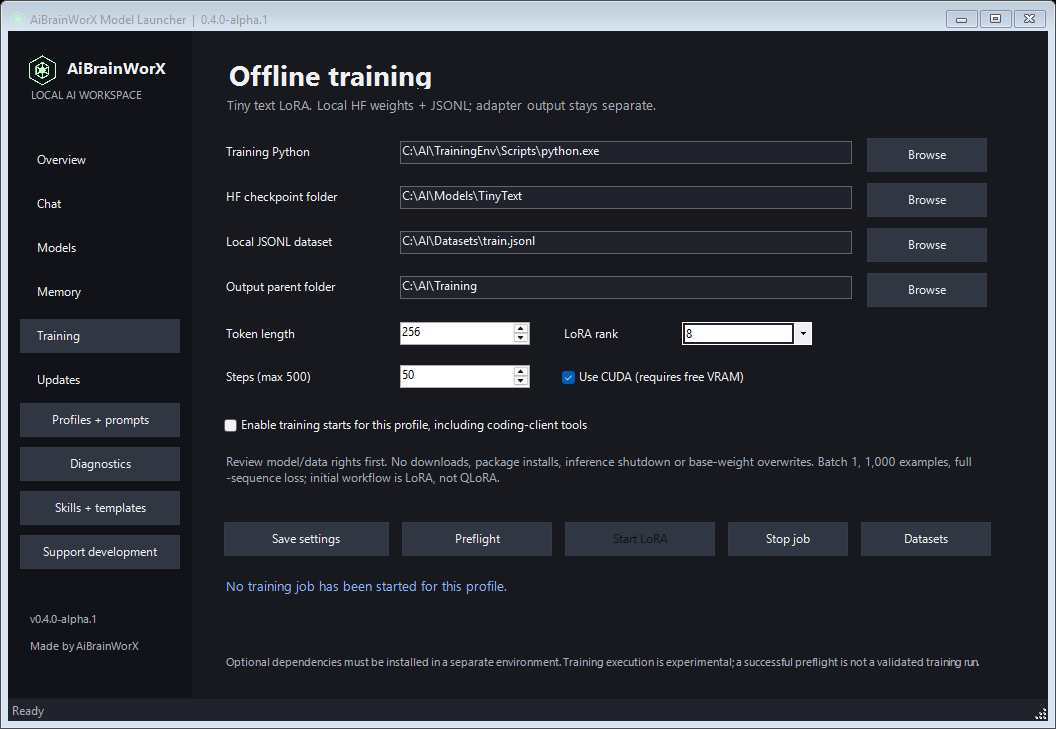Close the Model Launcher window
The height and width of the screenshot is (729, 1056).
pos(1030,19)
